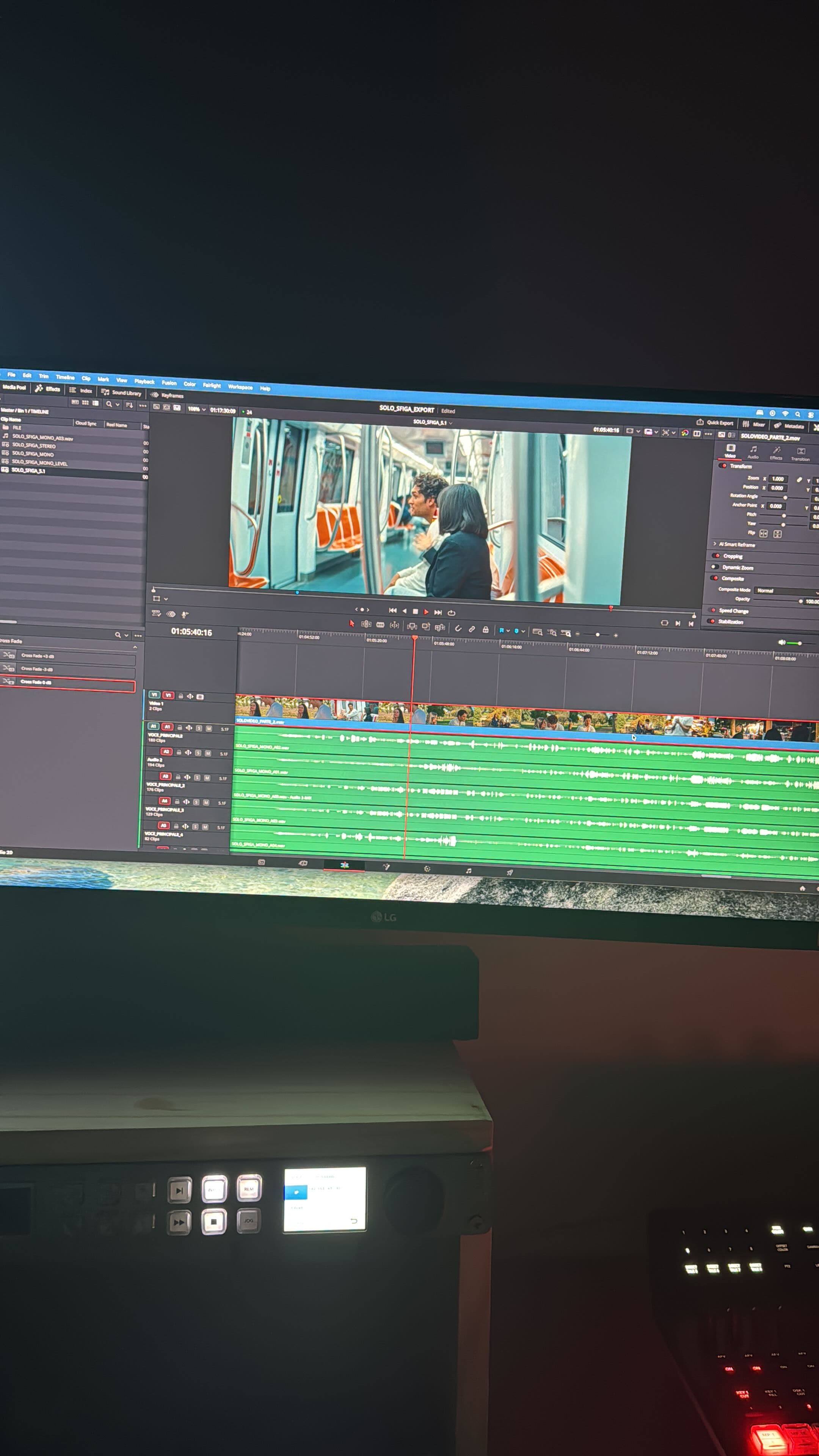Toggle the Transform section switch
The height and width of the screenshot is (1456, 819).
(723, 466)
